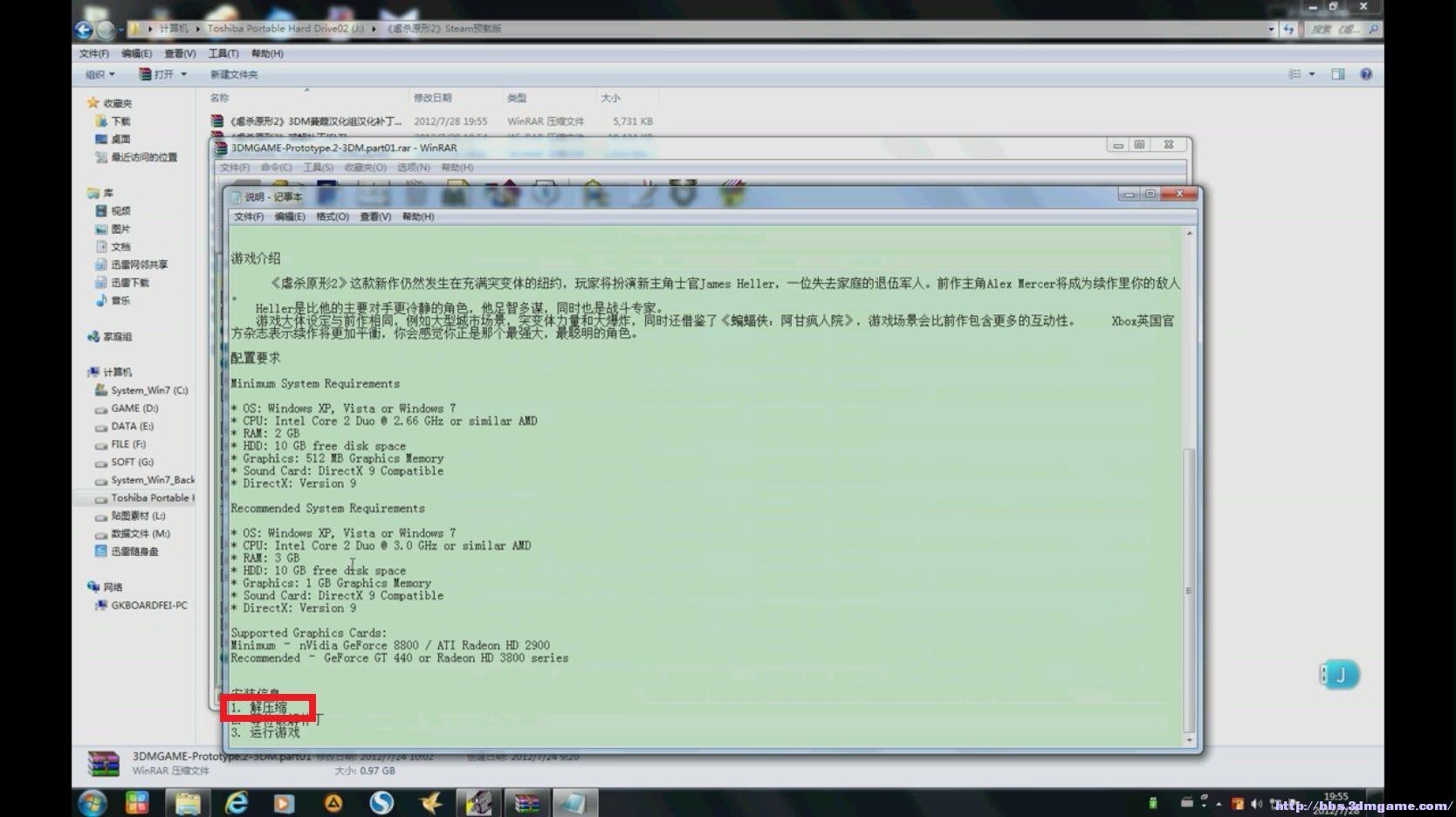The width and height of the screenshot is (1456, 817).
Task: Open the address bar history dropdown
Action: click(1271, 29)
